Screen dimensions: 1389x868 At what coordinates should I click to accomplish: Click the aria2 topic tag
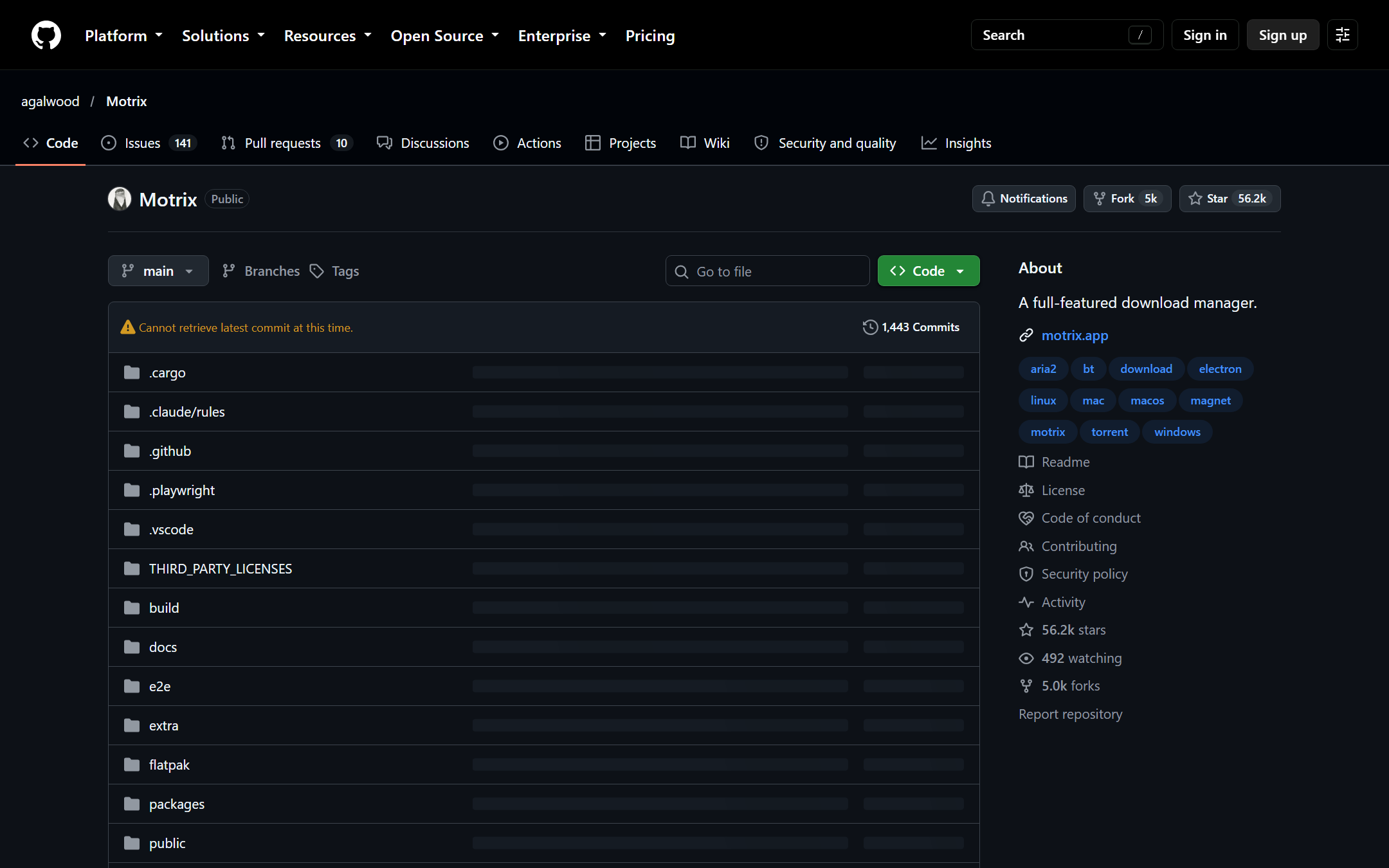coord(1043,369)
